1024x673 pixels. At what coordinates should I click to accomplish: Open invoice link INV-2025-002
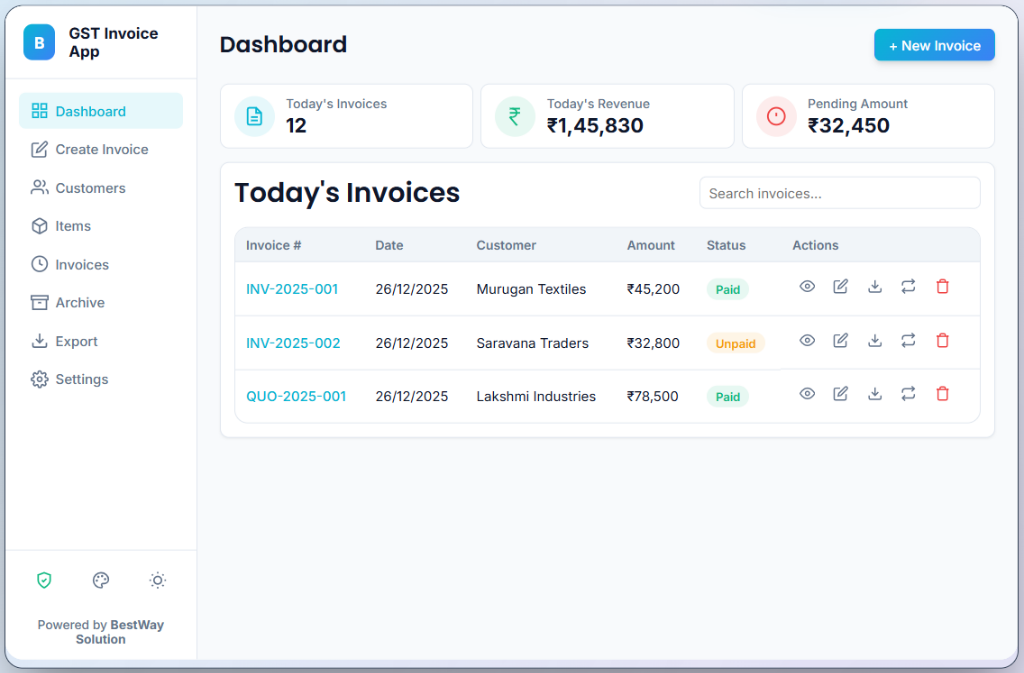point(293,343)
